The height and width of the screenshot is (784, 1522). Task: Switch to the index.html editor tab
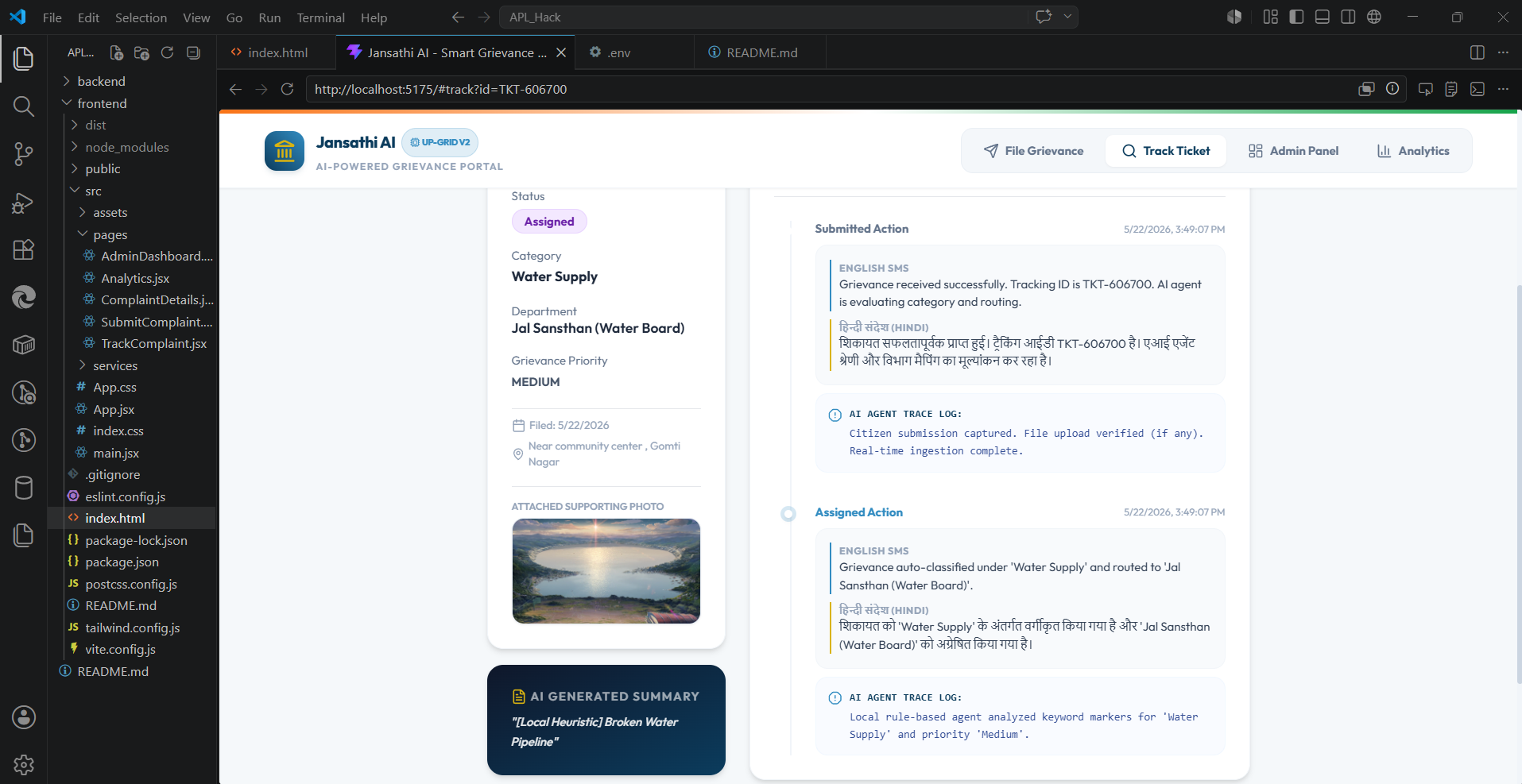[277, 52]
